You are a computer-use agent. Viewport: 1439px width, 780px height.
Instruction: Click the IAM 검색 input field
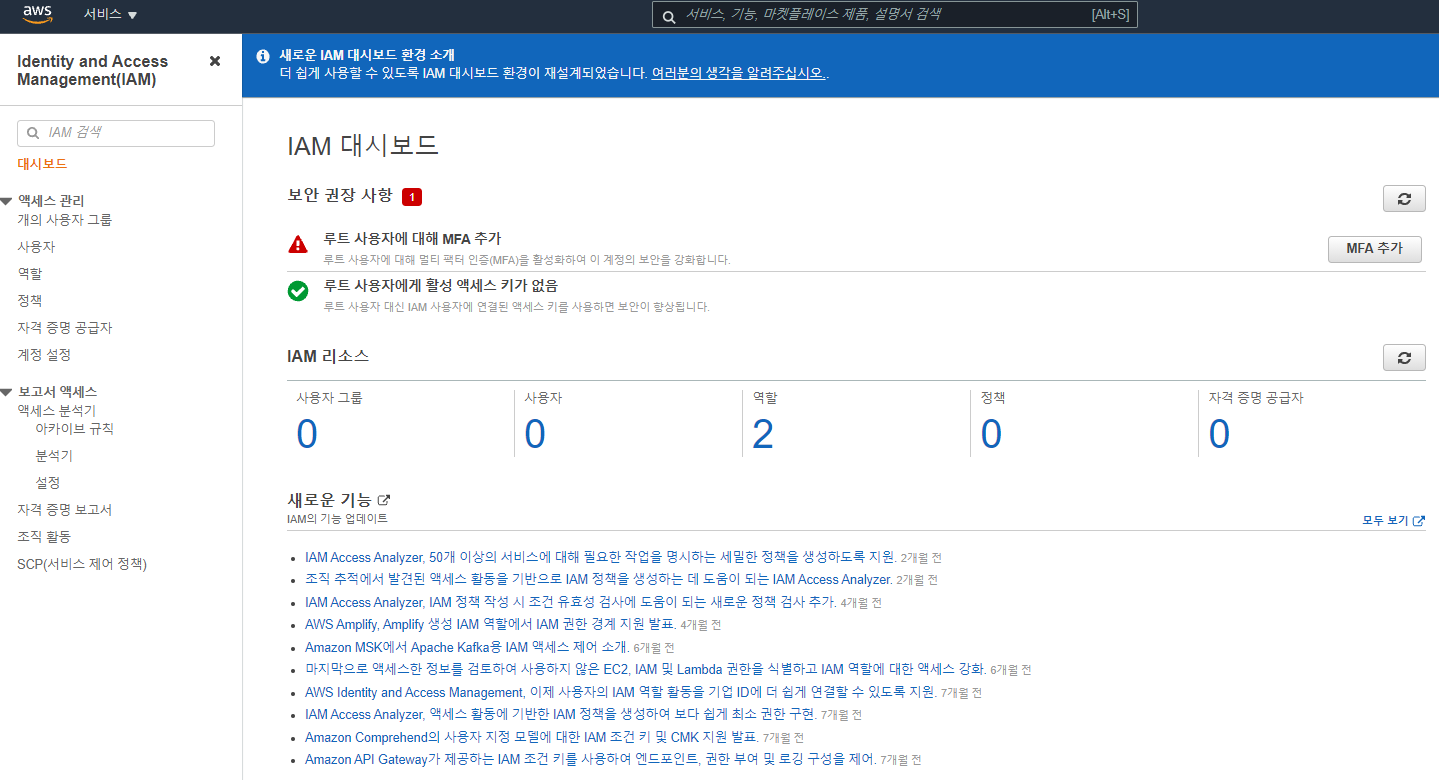[x=116, y=133]
